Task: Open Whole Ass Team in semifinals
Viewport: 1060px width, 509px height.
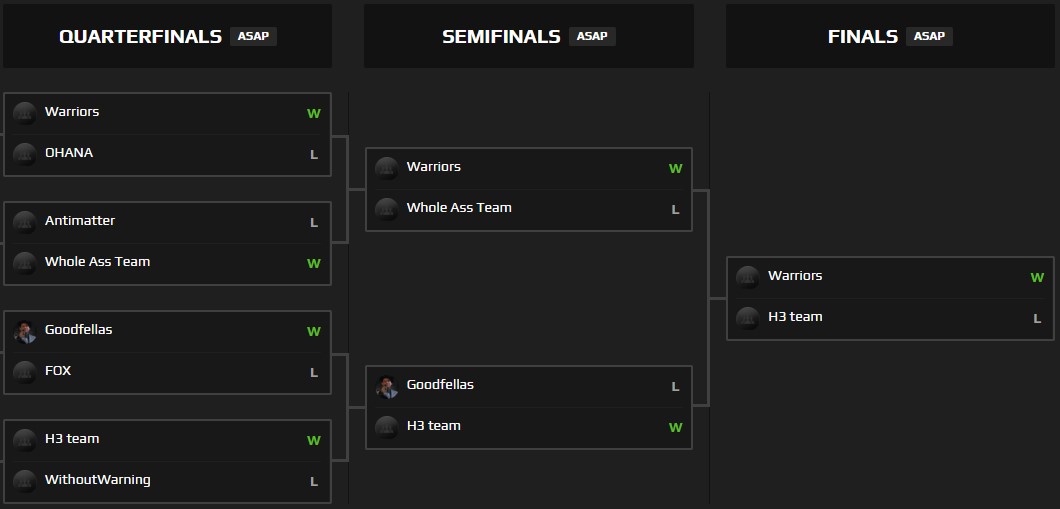Action: pyautogui.click(x=529, y=210)
